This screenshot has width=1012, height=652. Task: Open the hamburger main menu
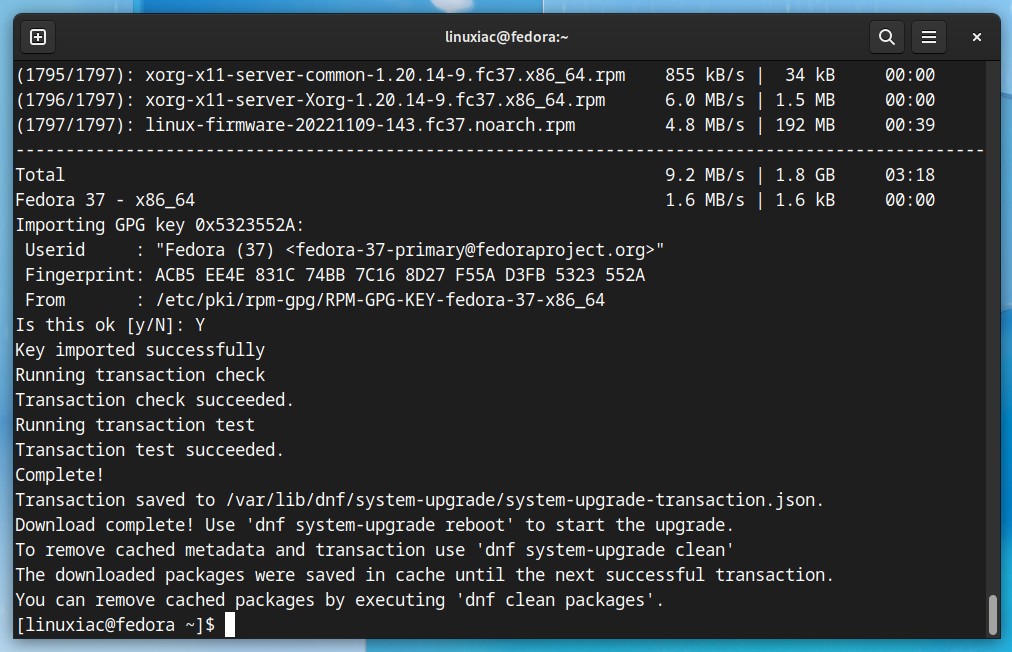[x=929, y=37]
